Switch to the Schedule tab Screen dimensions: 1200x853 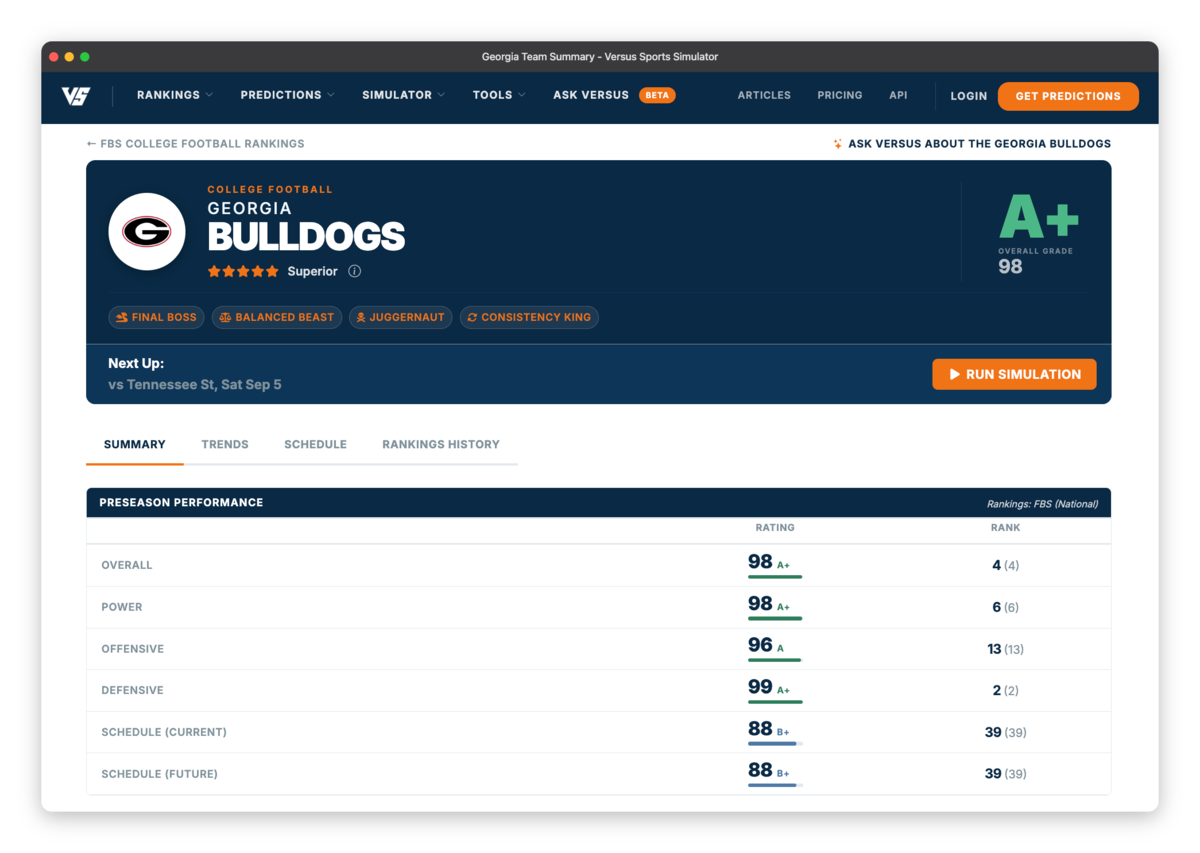315,444
